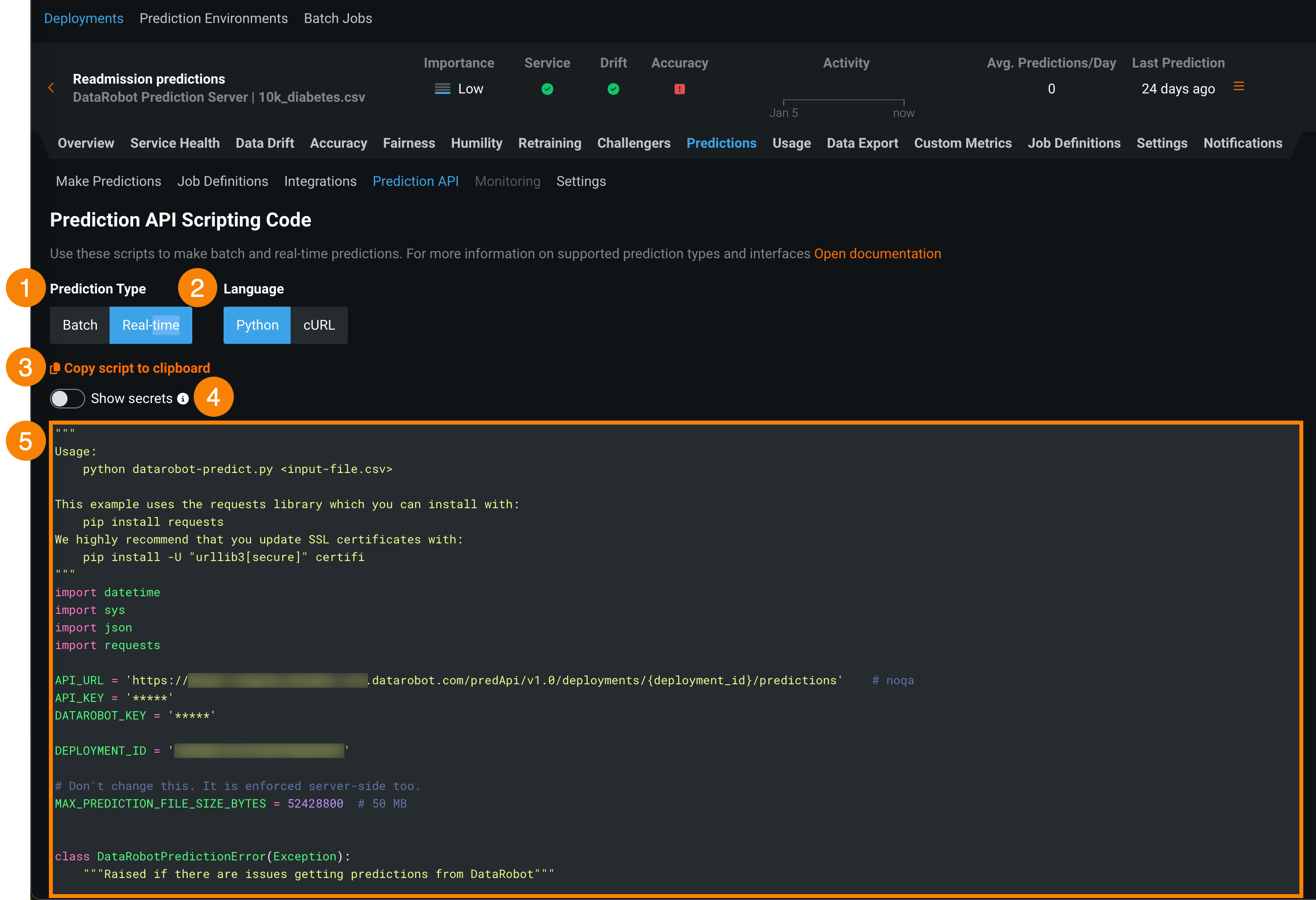Click the clipboard copy icon
Screen dimensions: 1316x900
[55, 368]
